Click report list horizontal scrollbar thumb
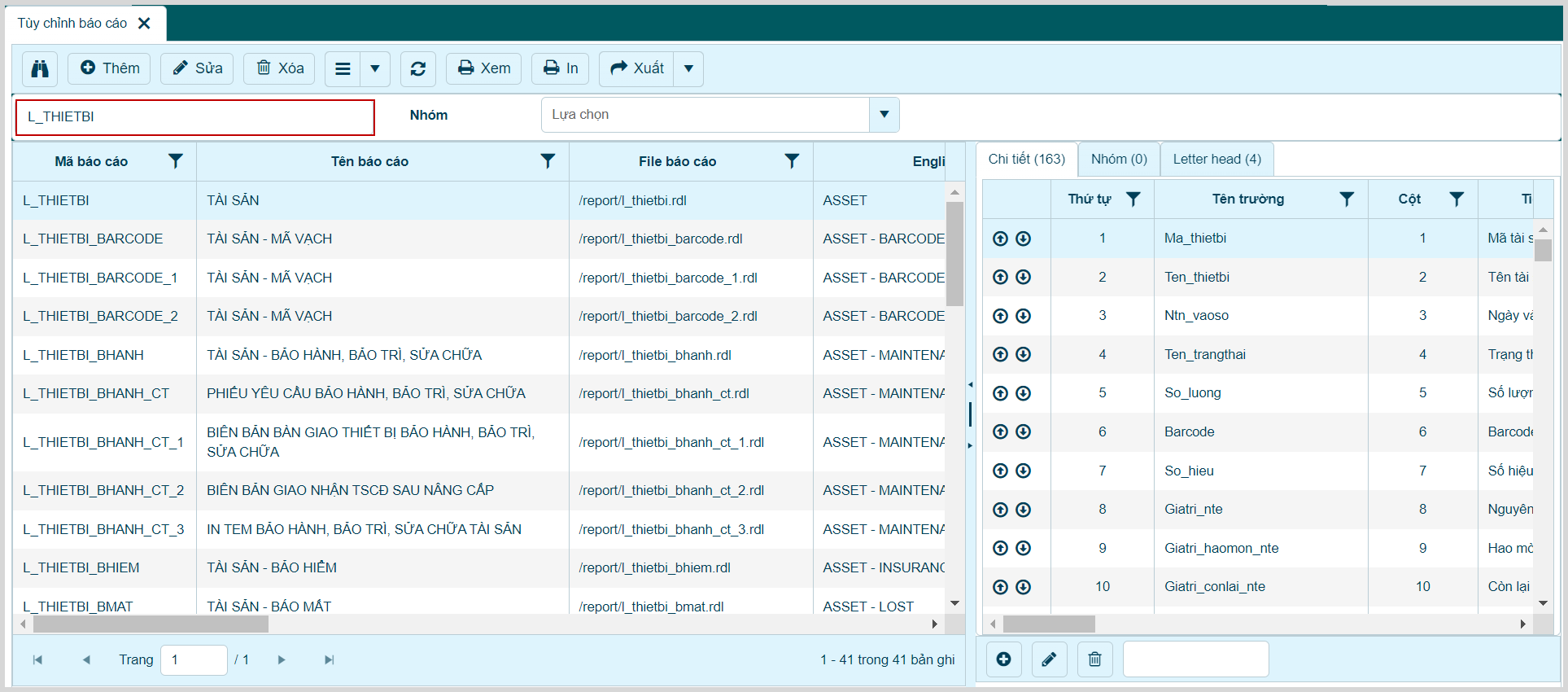This screenshot has height=692, width=1568. [x=151, y=624]
